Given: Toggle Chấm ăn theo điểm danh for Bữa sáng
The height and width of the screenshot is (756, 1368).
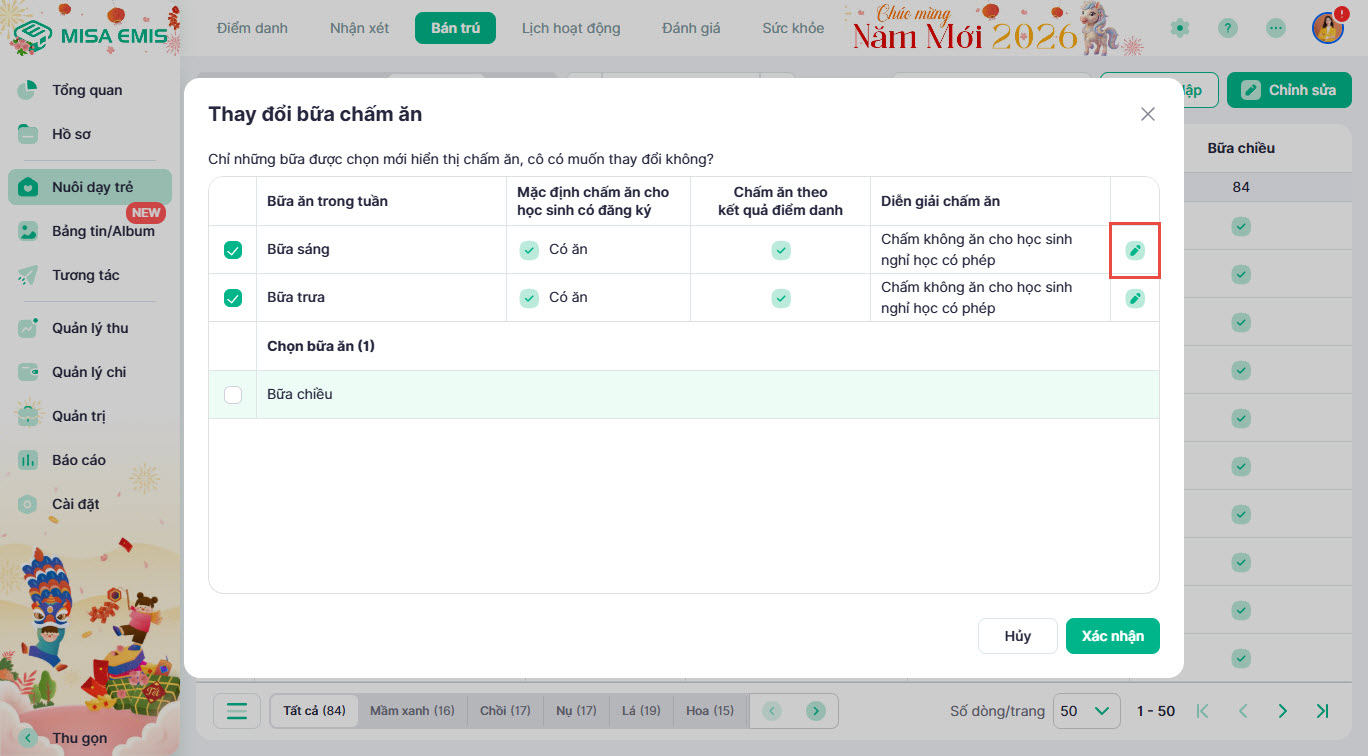Looking at the screenshot, I should [781, 250].
